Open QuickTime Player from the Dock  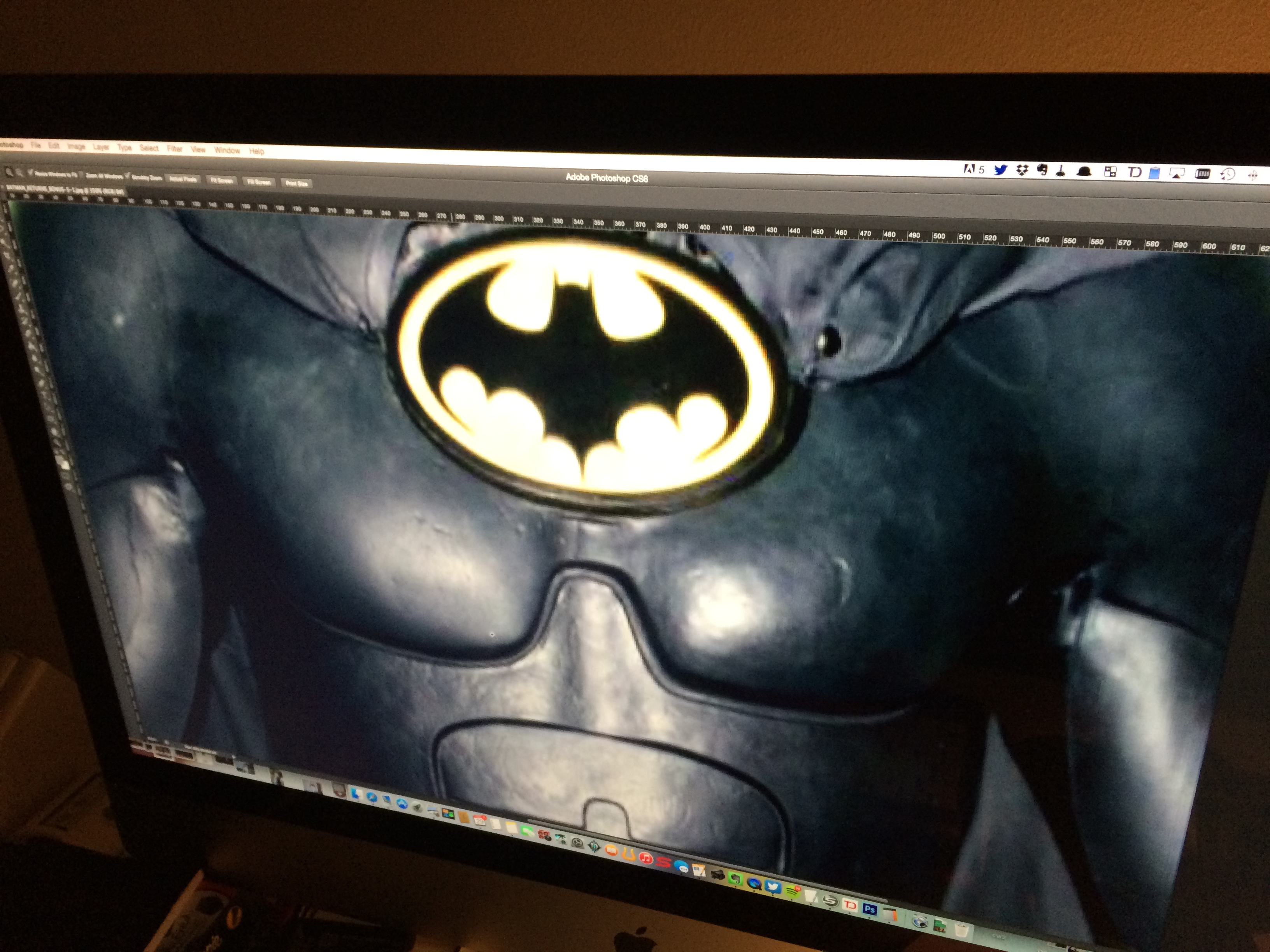(x=754, y=883)
